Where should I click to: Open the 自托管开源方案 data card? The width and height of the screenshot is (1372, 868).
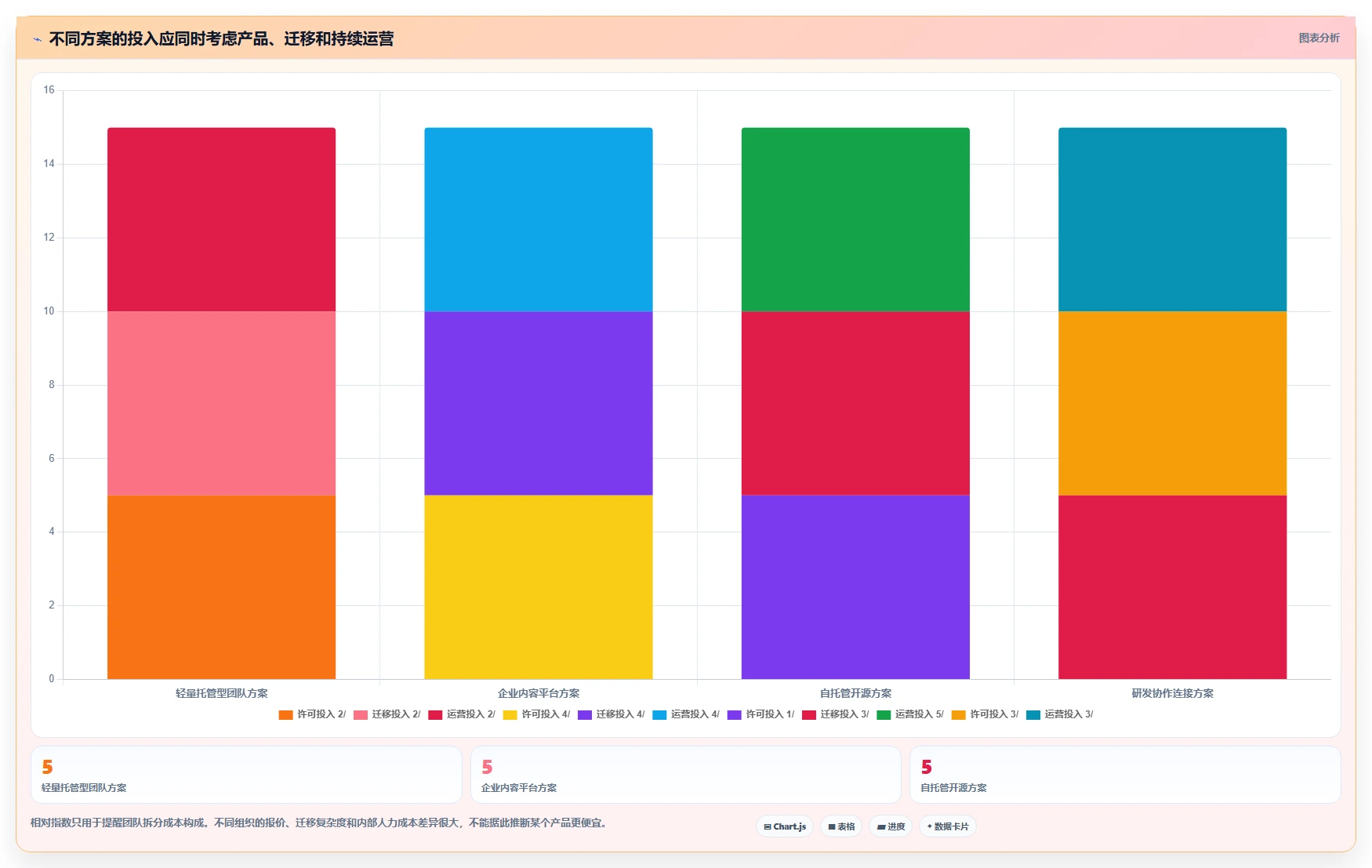point(1125,775)
